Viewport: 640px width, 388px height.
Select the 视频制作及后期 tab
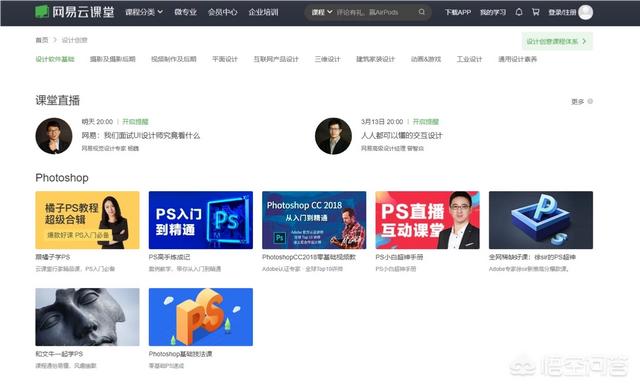pyautogui.click(x=173, y=59)
